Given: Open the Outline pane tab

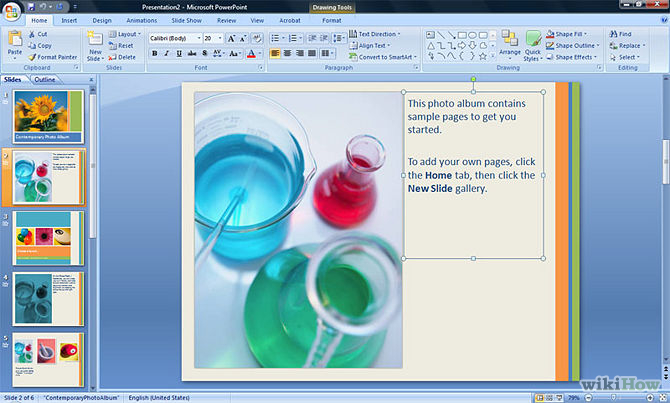Looking at the screenshot, I should (44, 79).
